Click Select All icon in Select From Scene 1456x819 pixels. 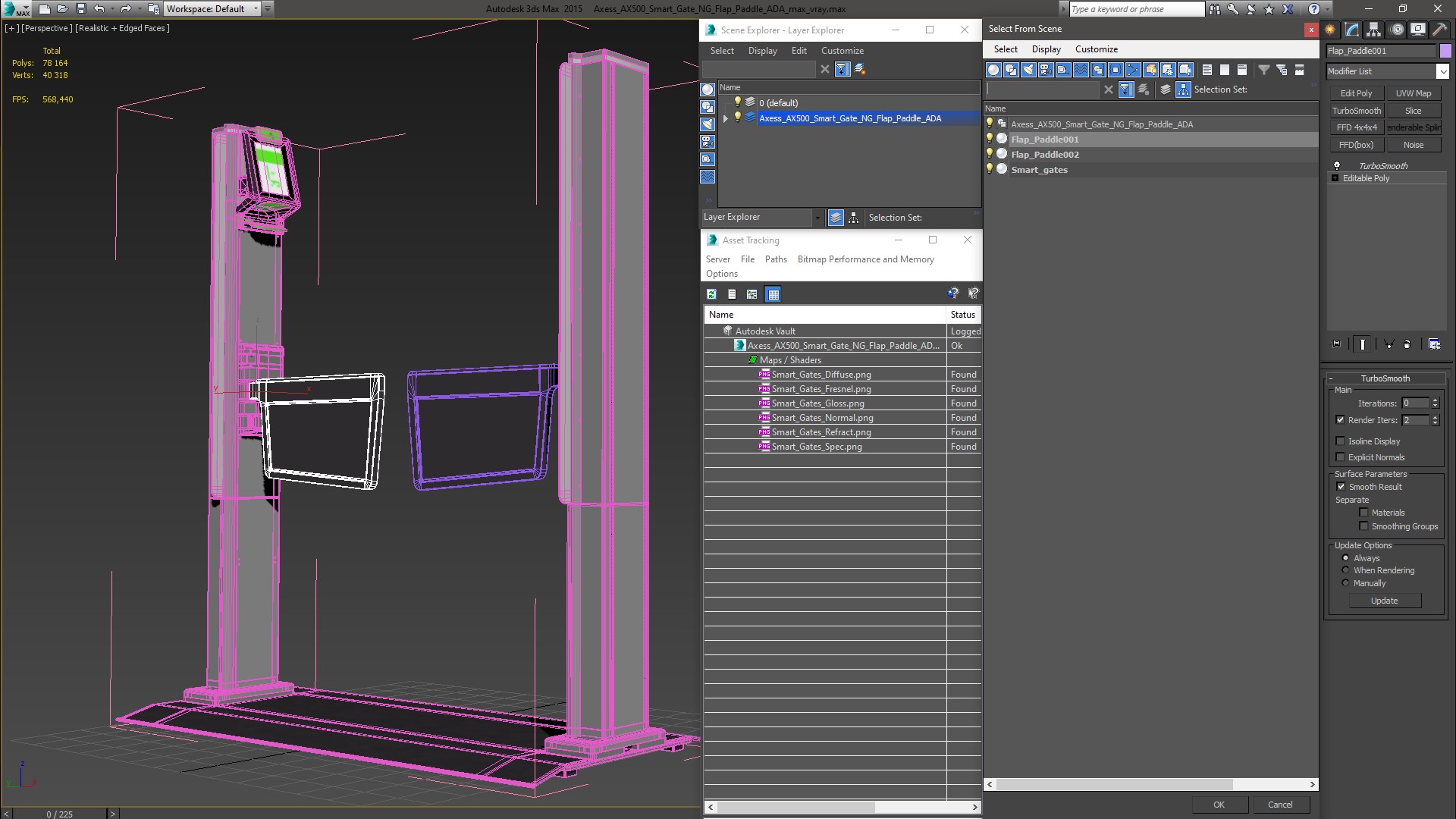[1207, 70]
